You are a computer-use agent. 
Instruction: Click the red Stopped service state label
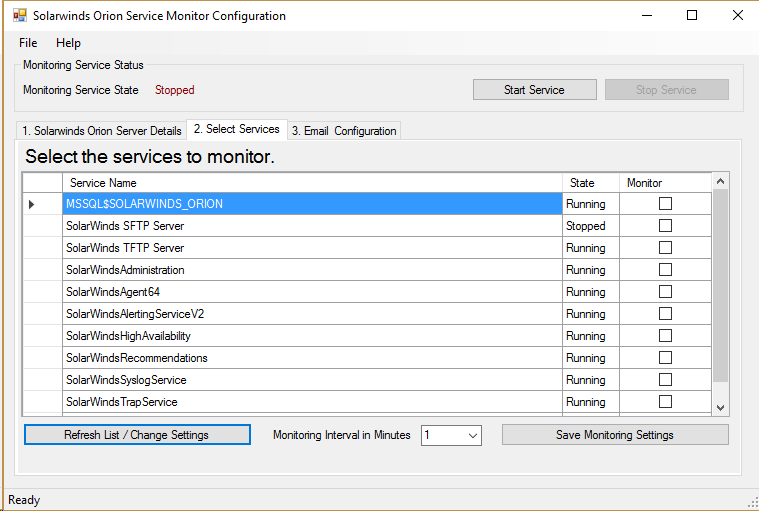click(x=174, y=90)
